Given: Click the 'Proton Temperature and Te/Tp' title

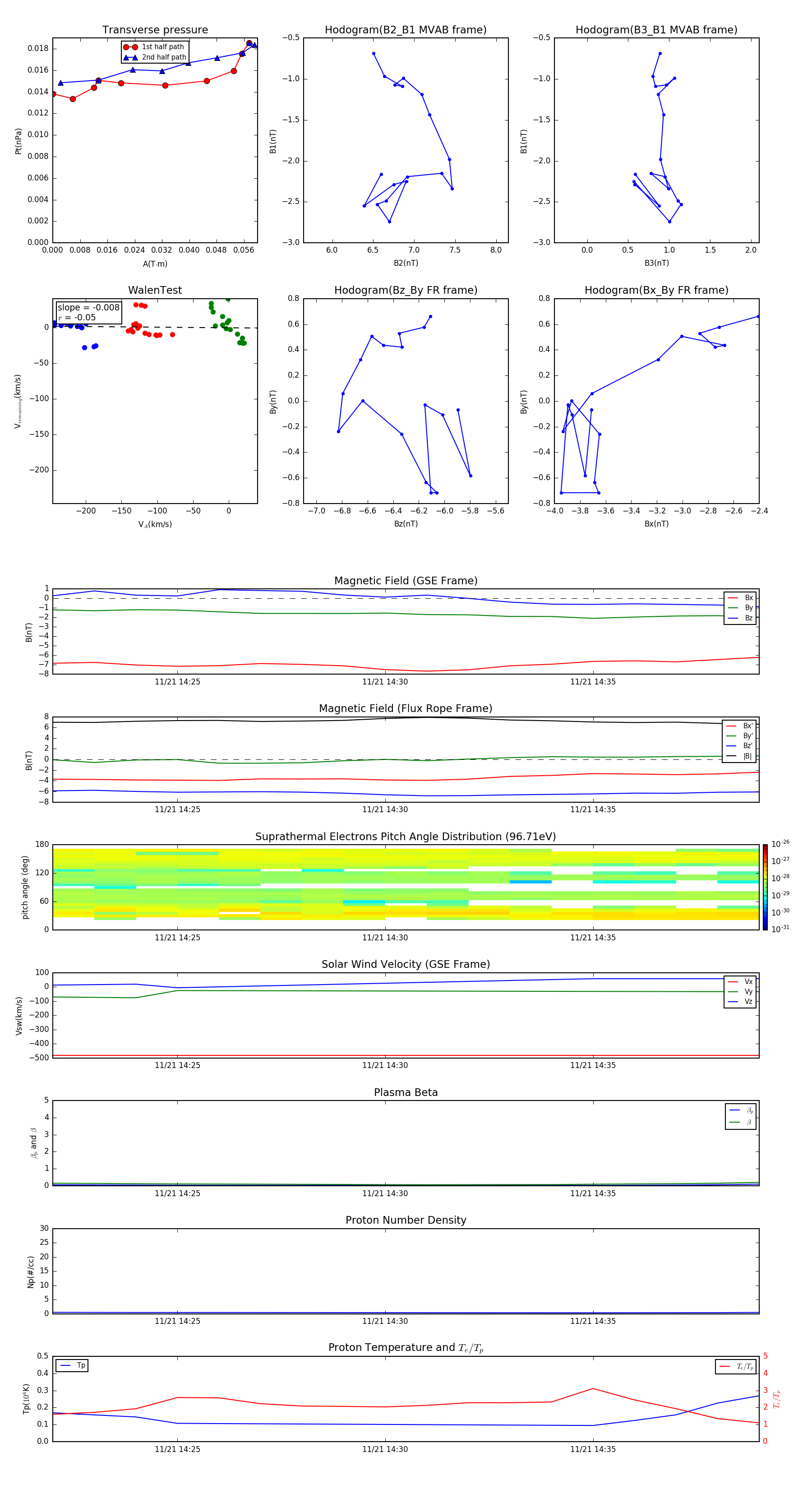Looking at the screenshot, I should tap(406, 1348).
